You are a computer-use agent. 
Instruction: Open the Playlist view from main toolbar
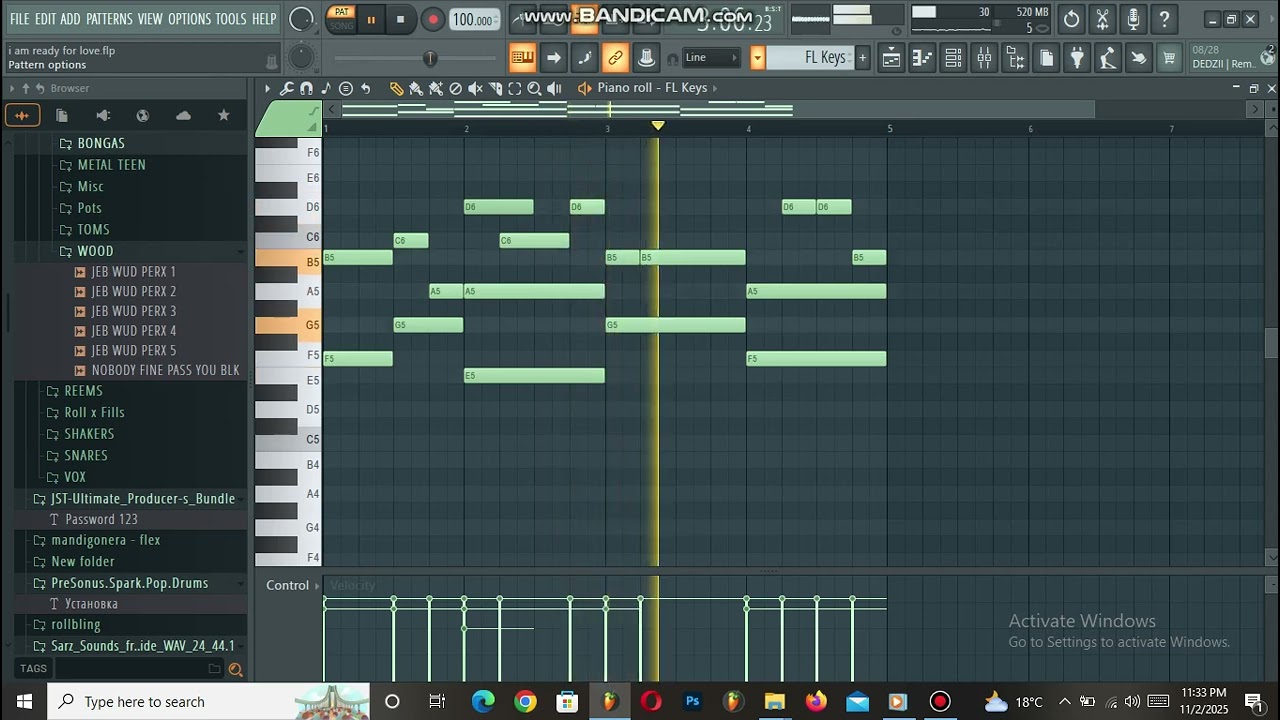coord(891,58)
